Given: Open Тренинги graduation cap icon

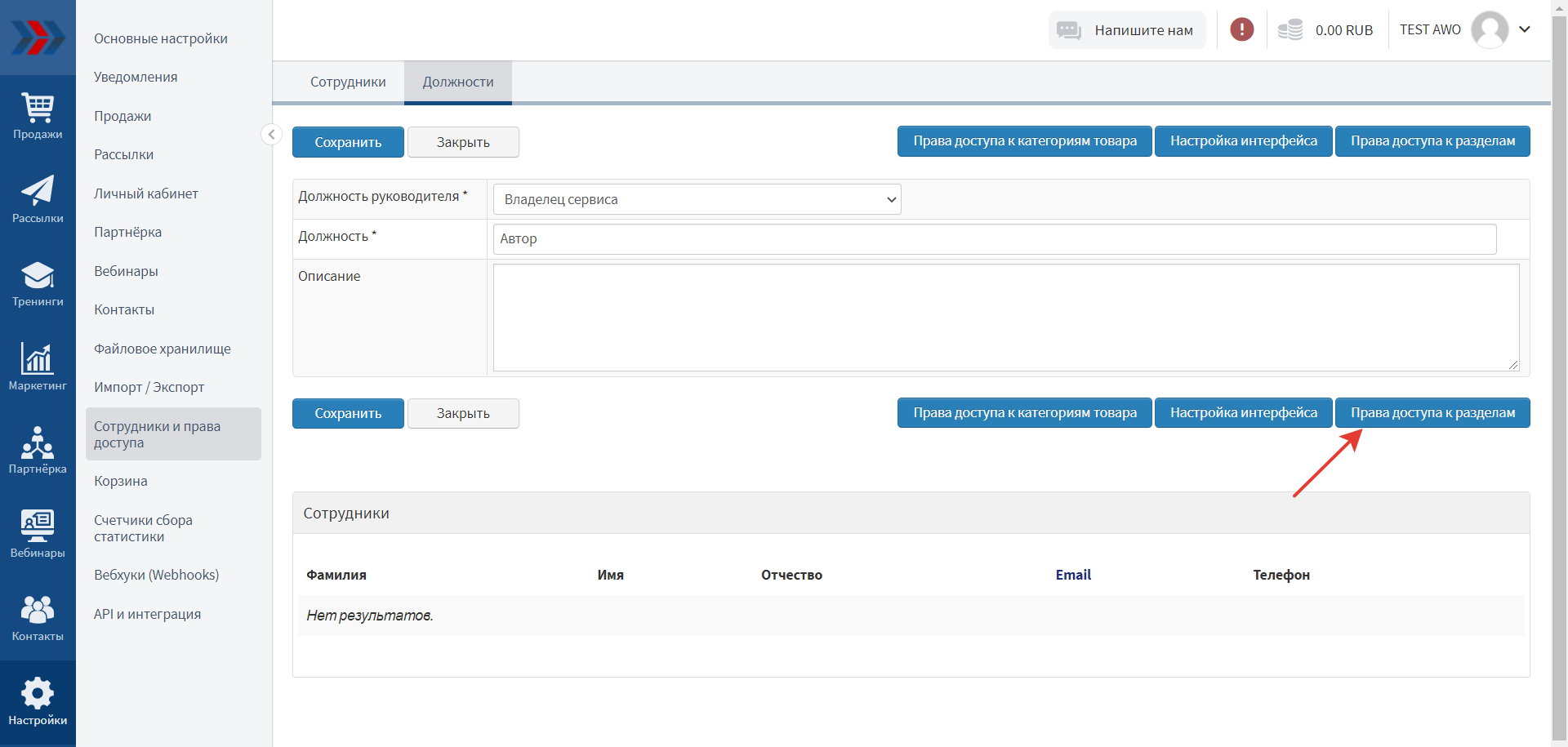Looking at the screenshot, I should [x=38, y=276].
